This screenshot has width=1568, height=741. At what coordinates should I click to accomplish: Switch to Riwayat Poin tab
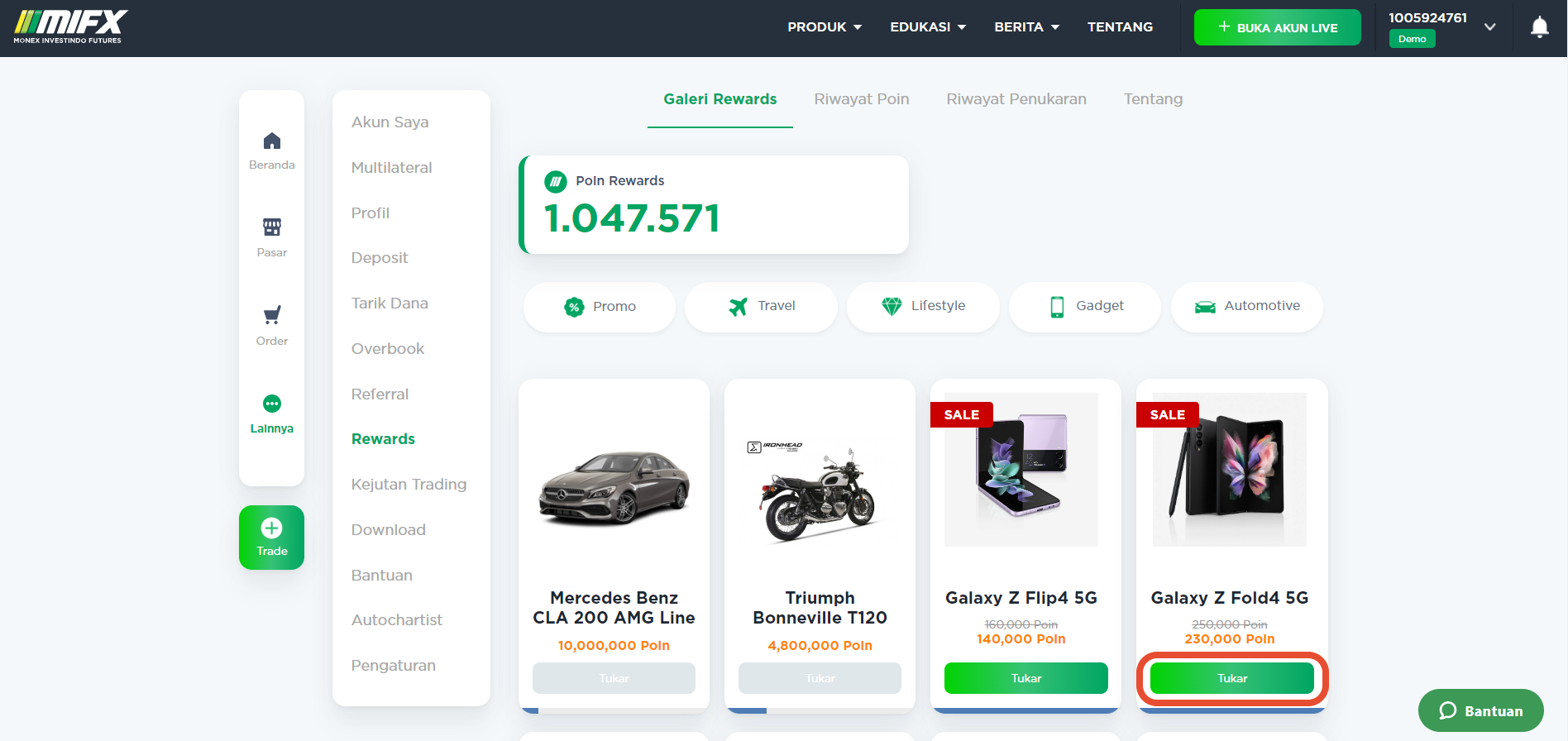tap(862, 99)
